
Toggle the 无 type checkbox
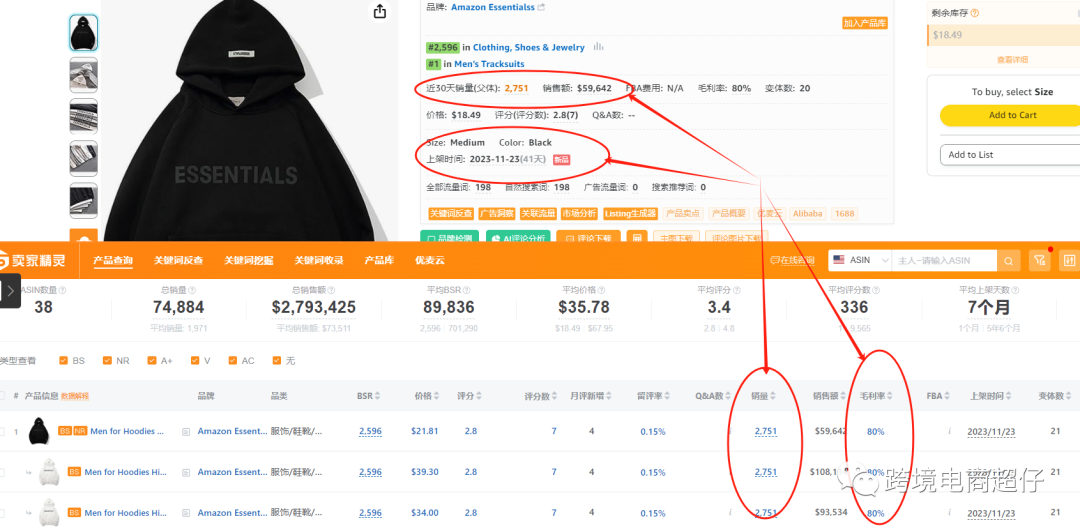[277, 360]
